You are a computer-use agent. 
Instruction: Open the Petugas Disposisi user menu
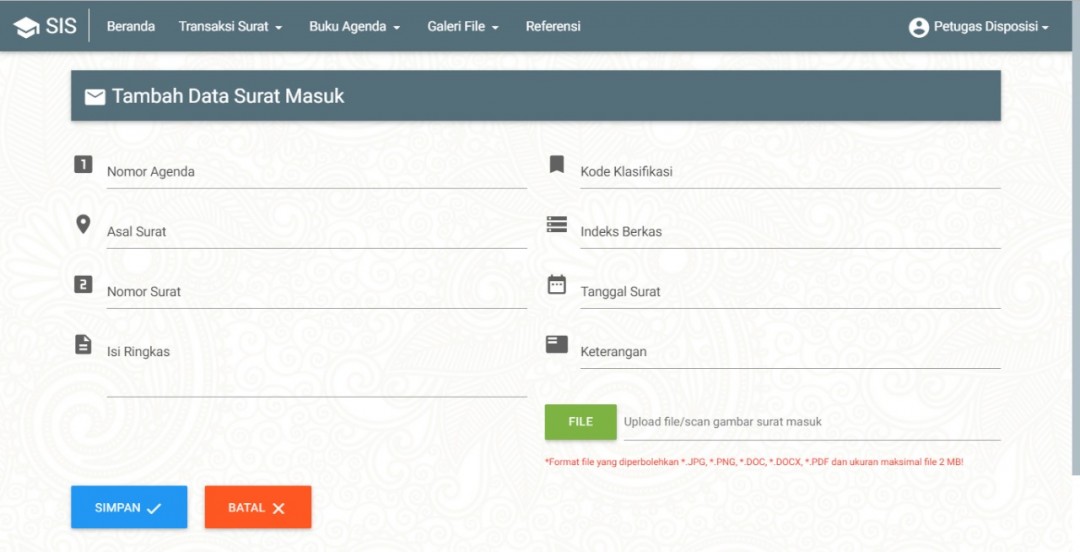[x=979, y=27]
